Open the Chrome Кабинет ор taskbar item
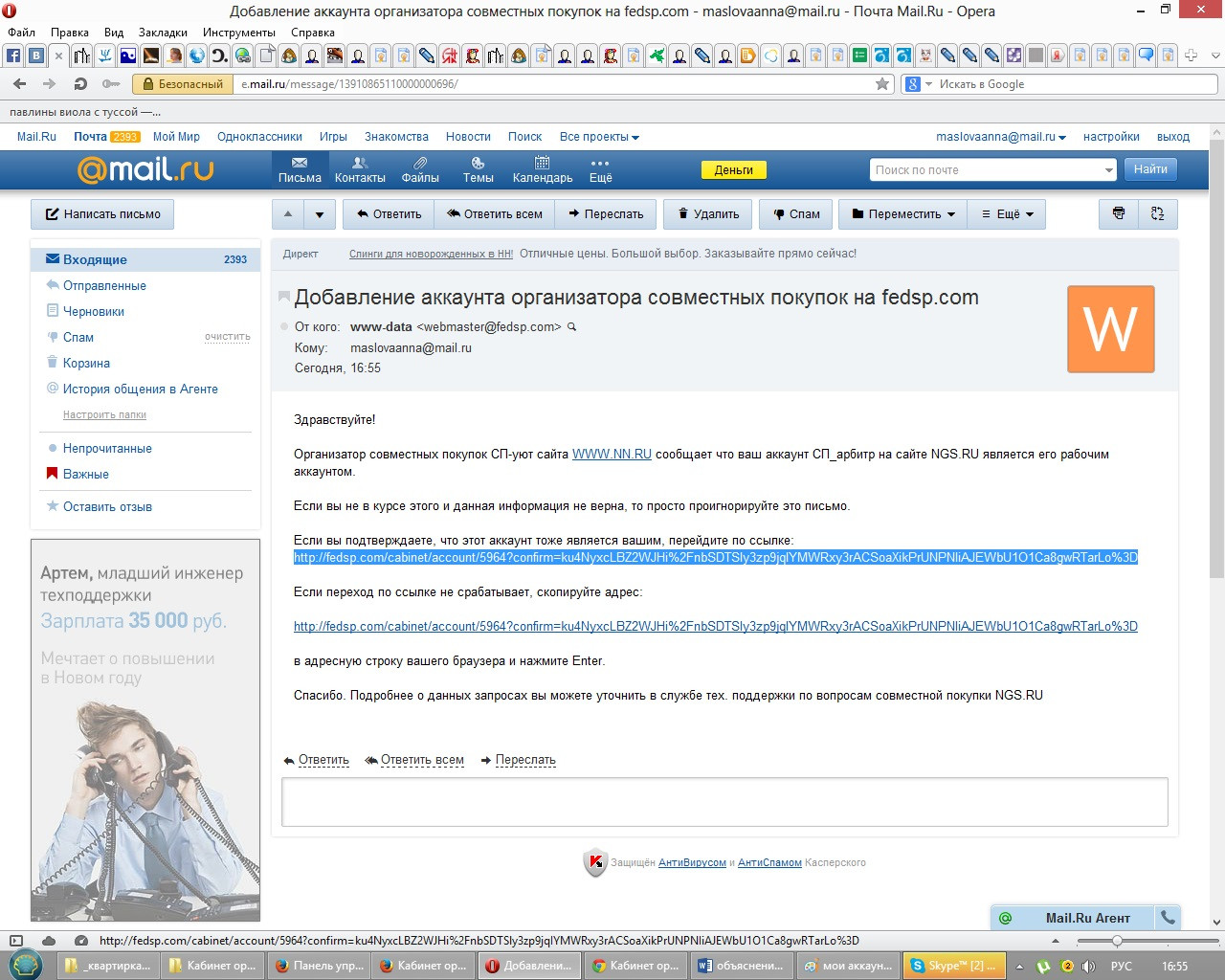 tap(634, 966)
